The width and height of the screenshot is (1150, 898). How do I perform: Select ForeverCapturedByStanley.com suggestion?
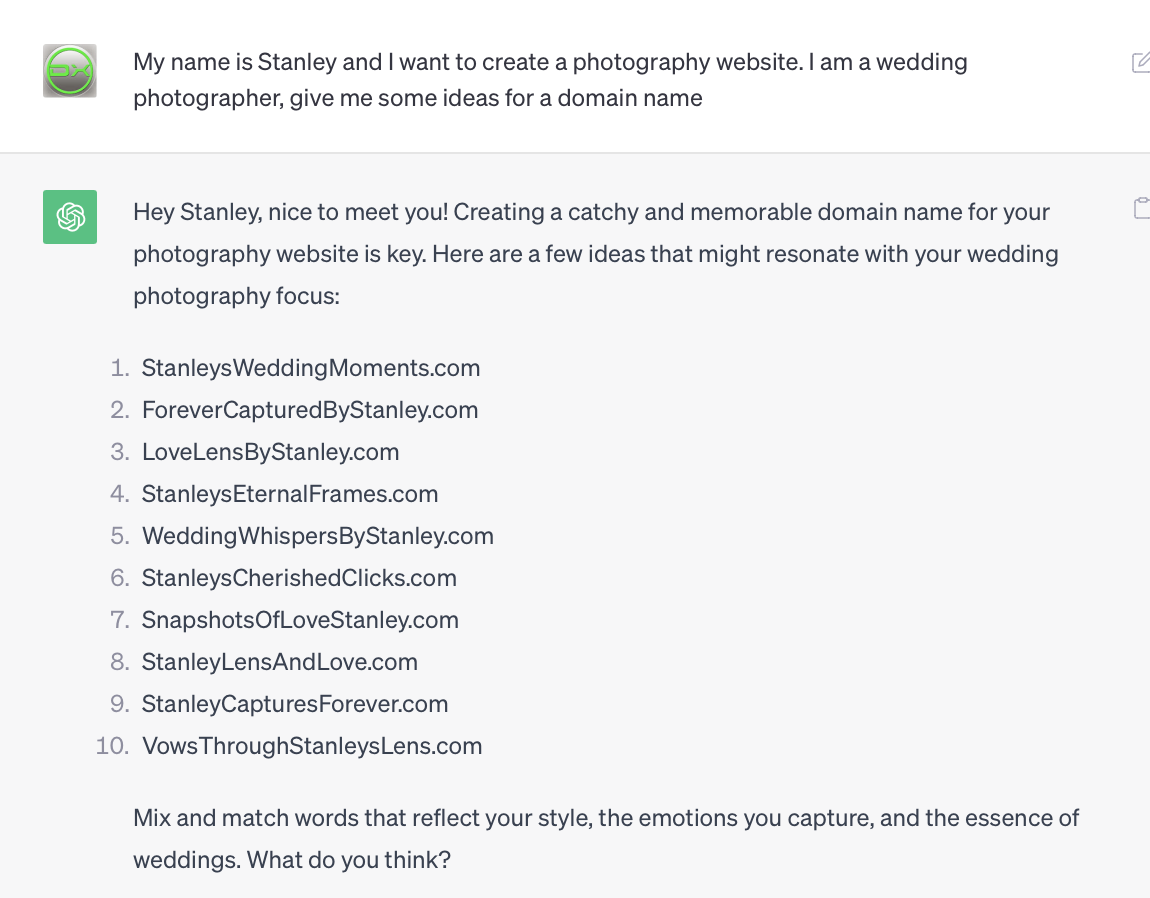tap(310, 409)
